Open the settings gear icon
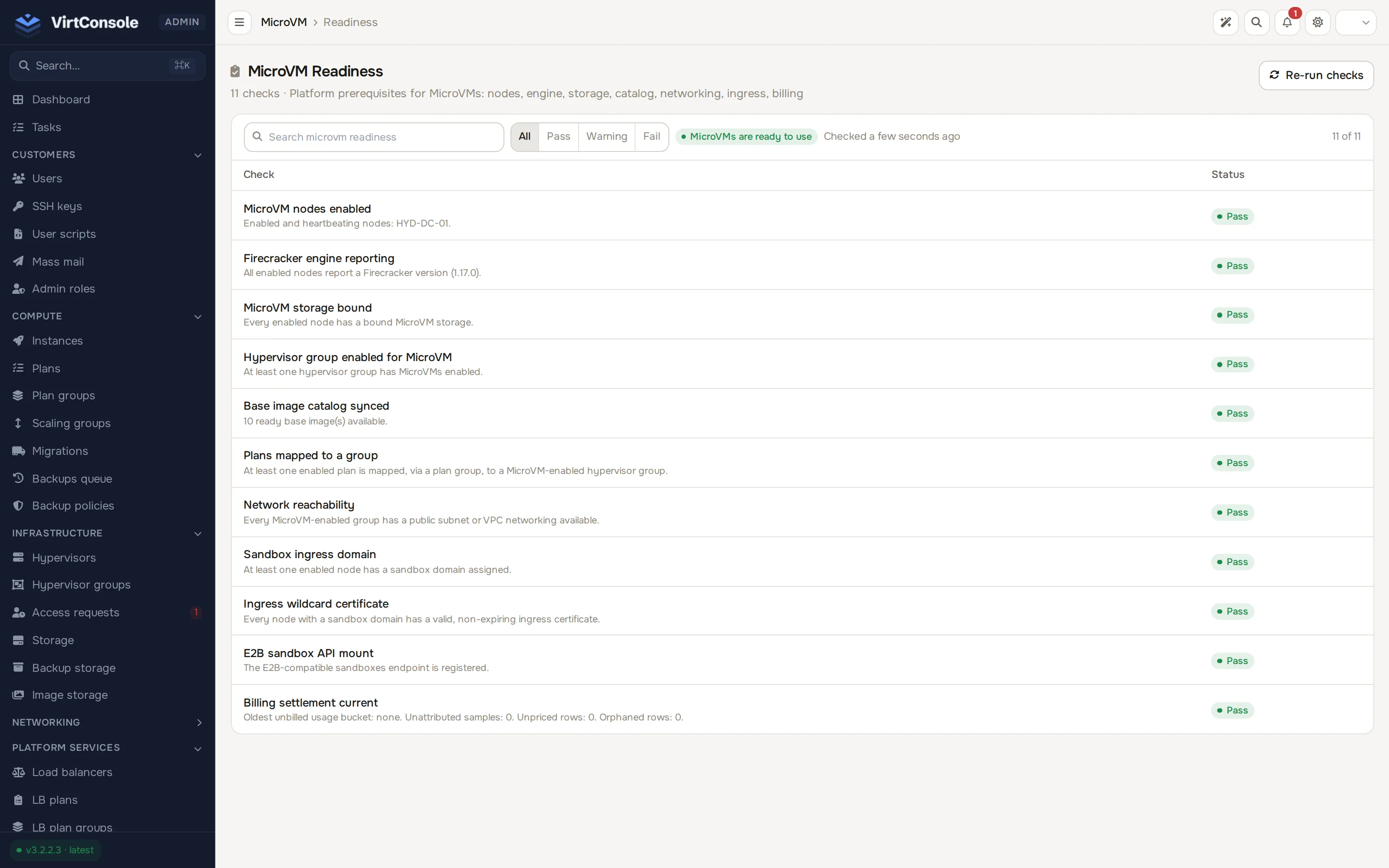The image size is (1389, 868). click(x=1318, y=23)
